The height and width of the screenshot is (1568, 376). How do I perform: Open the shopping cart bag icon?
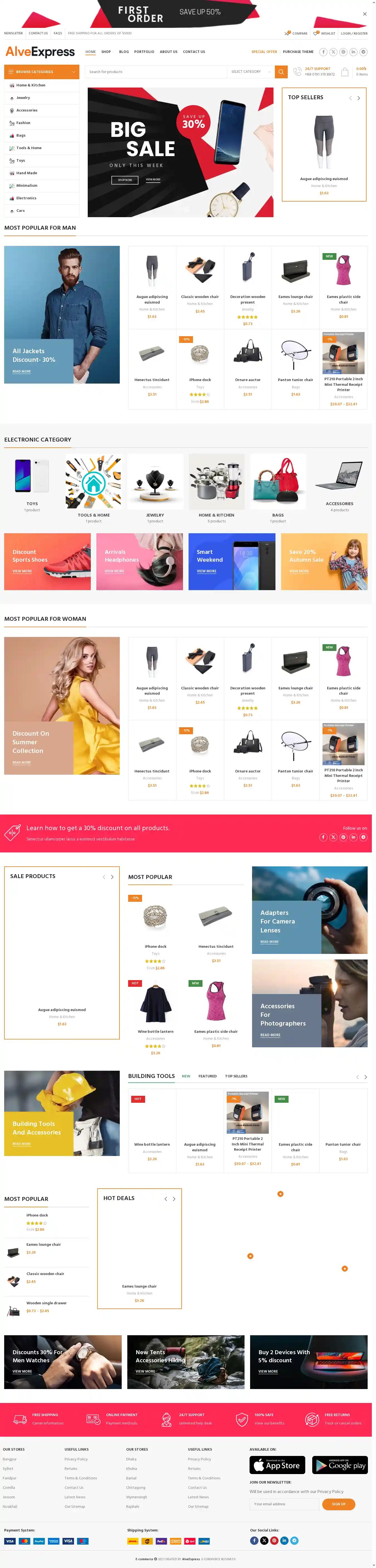pos(344,72)
